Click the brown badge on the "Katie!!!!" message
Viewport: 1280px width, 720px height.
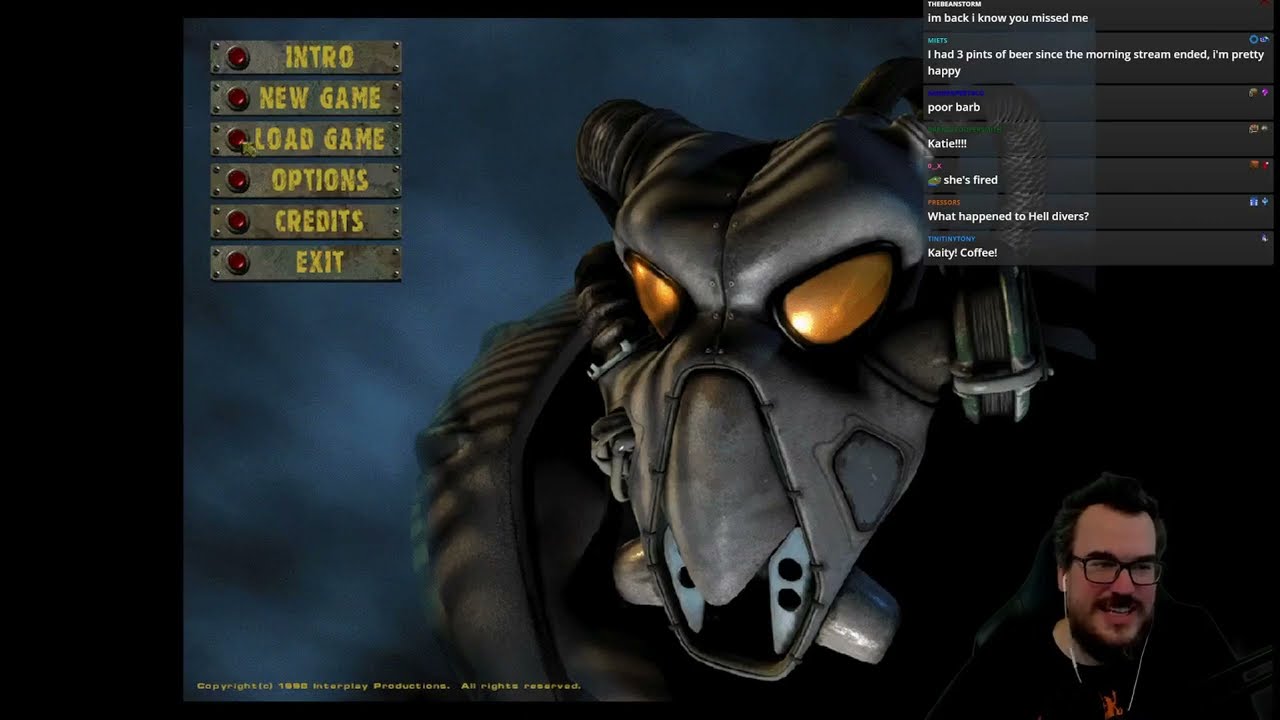click(1253, 129)
